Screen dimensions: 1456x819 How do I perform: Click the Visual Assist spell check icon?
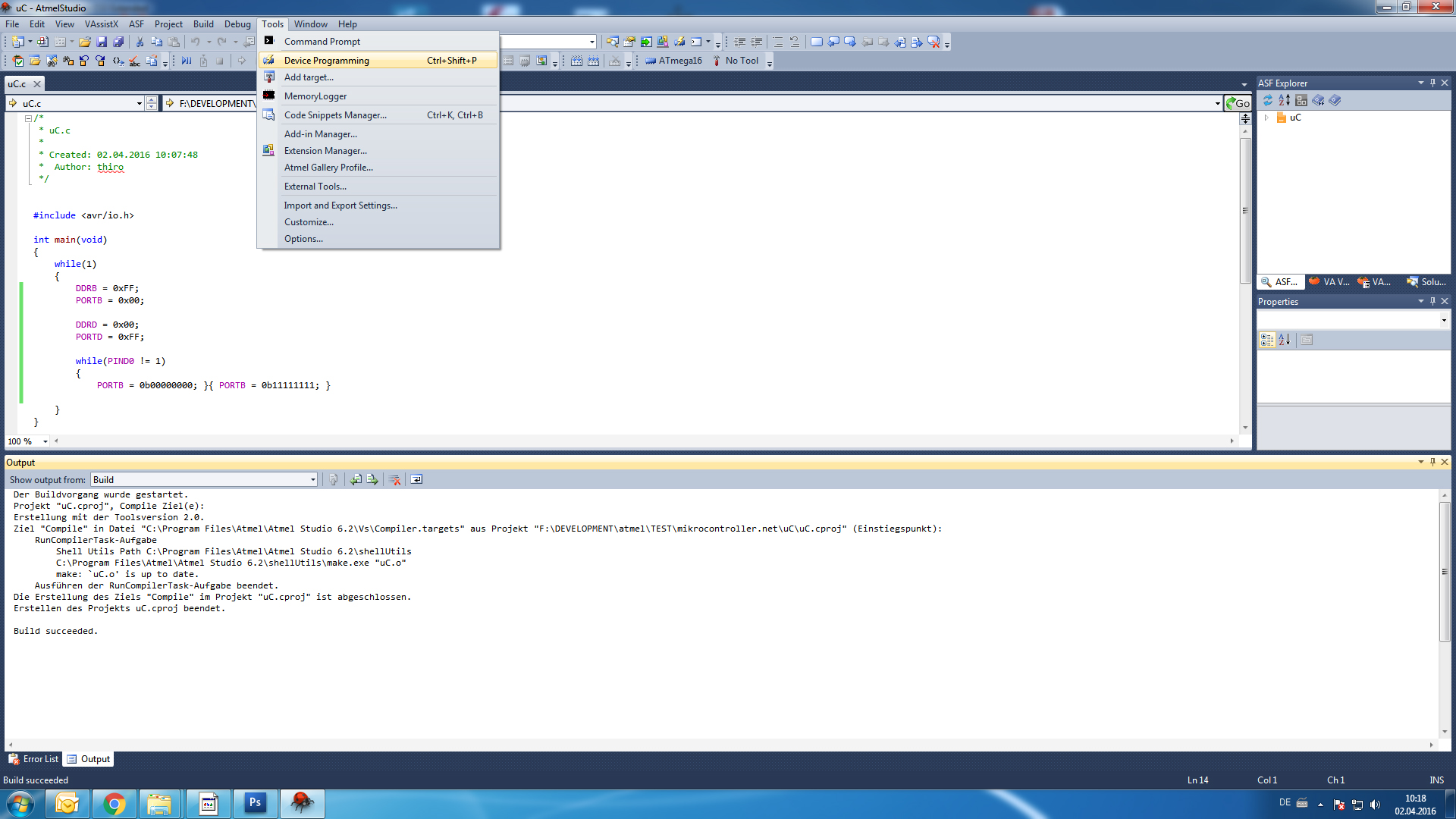point(134,61)
